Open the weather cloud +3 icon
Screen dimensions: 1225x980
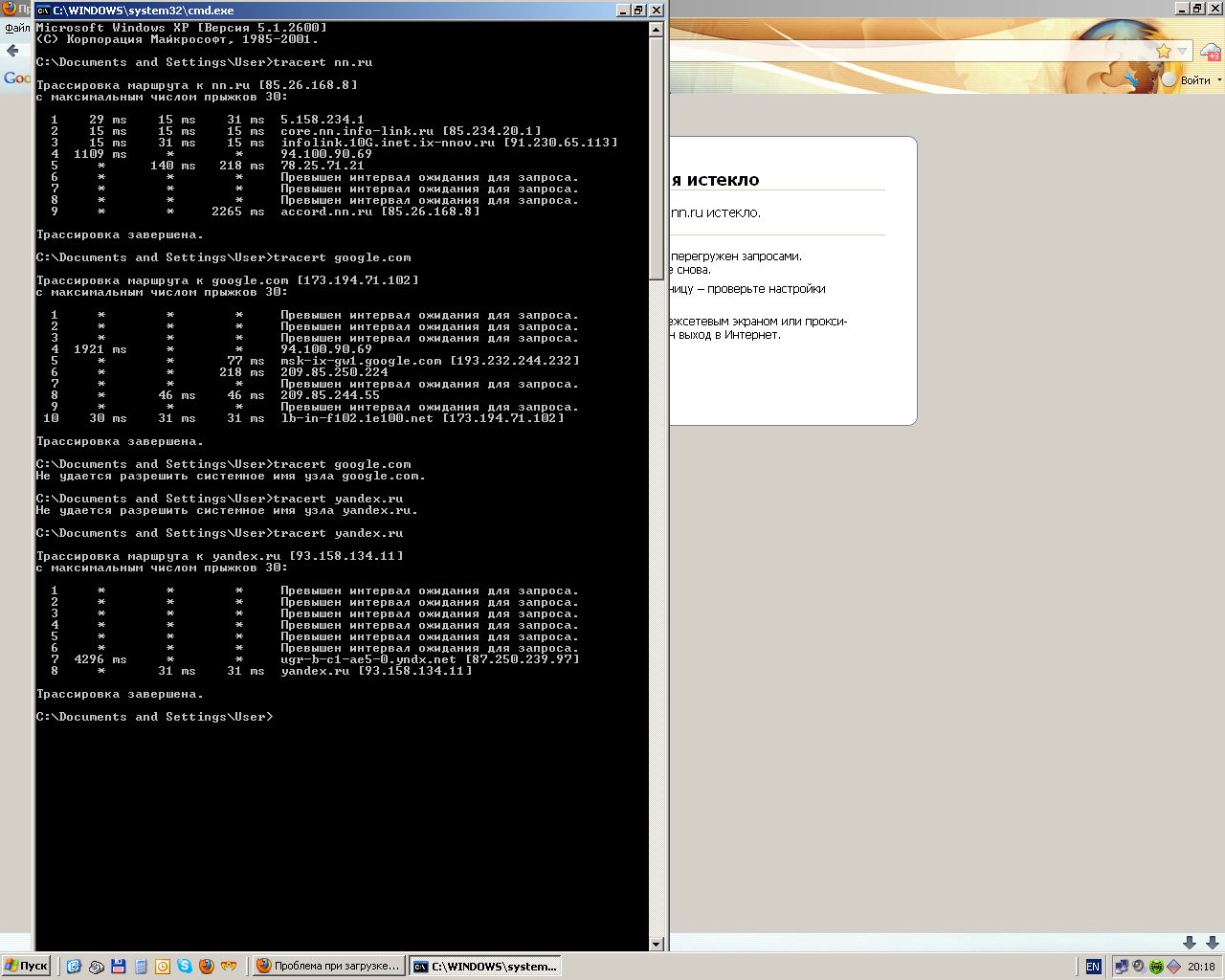[1211, 52]
